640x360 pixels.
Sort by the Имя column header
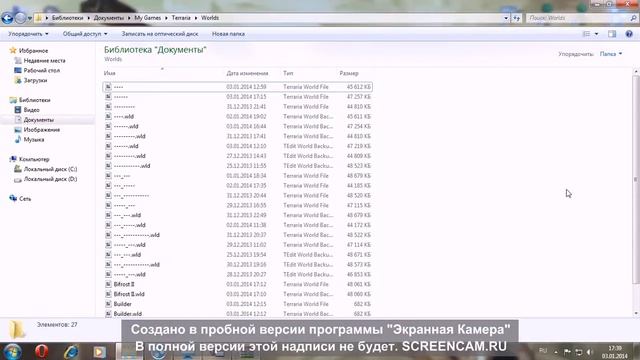click(109, 73)
